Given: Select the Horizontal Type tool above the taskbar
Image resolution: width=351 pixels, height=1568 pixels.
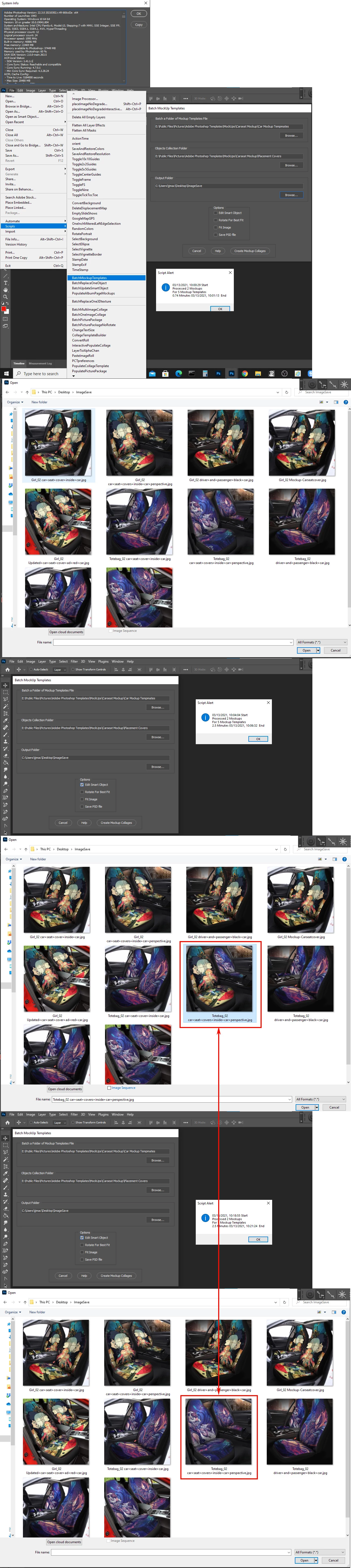Looking at the screenshot, I should (5, 283).
